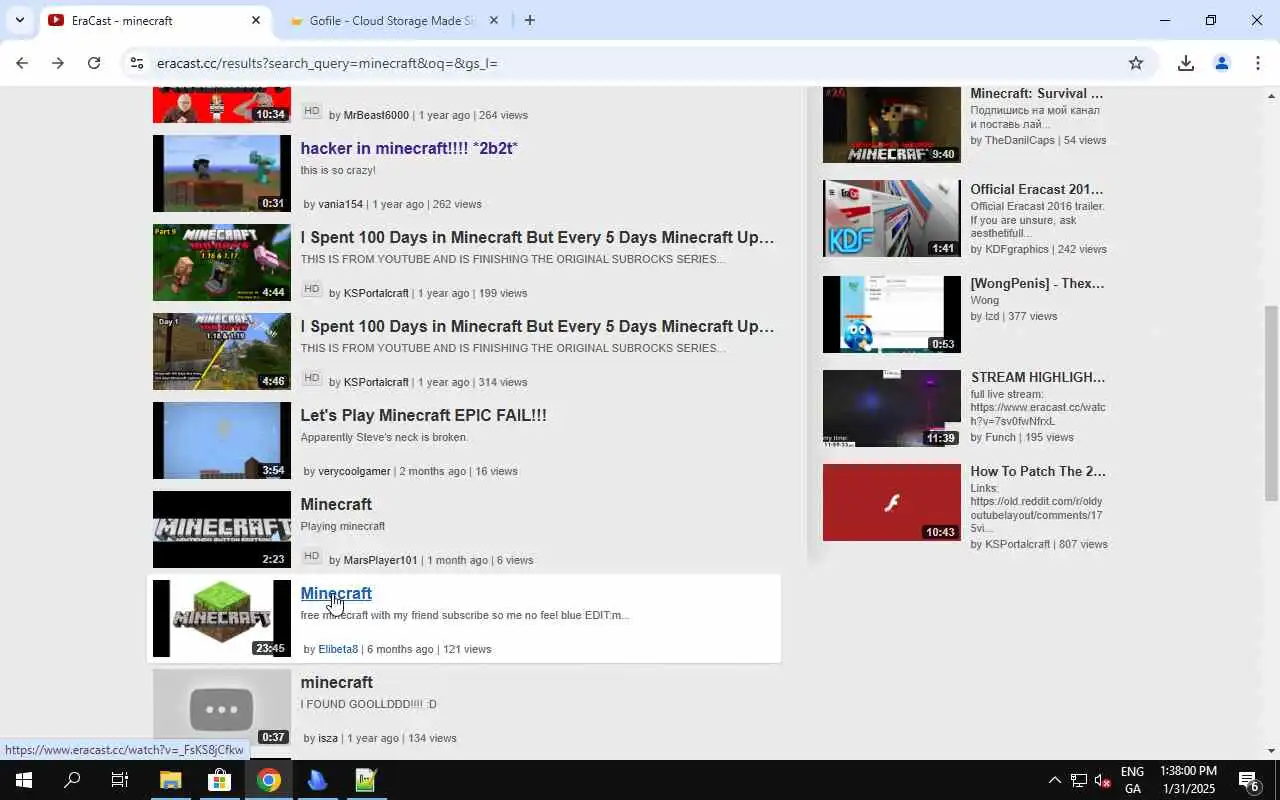This screenshot has width=1280, height=800.
Task: Open 'minecraft' video by isza
Action: click(x=336, y=682)
